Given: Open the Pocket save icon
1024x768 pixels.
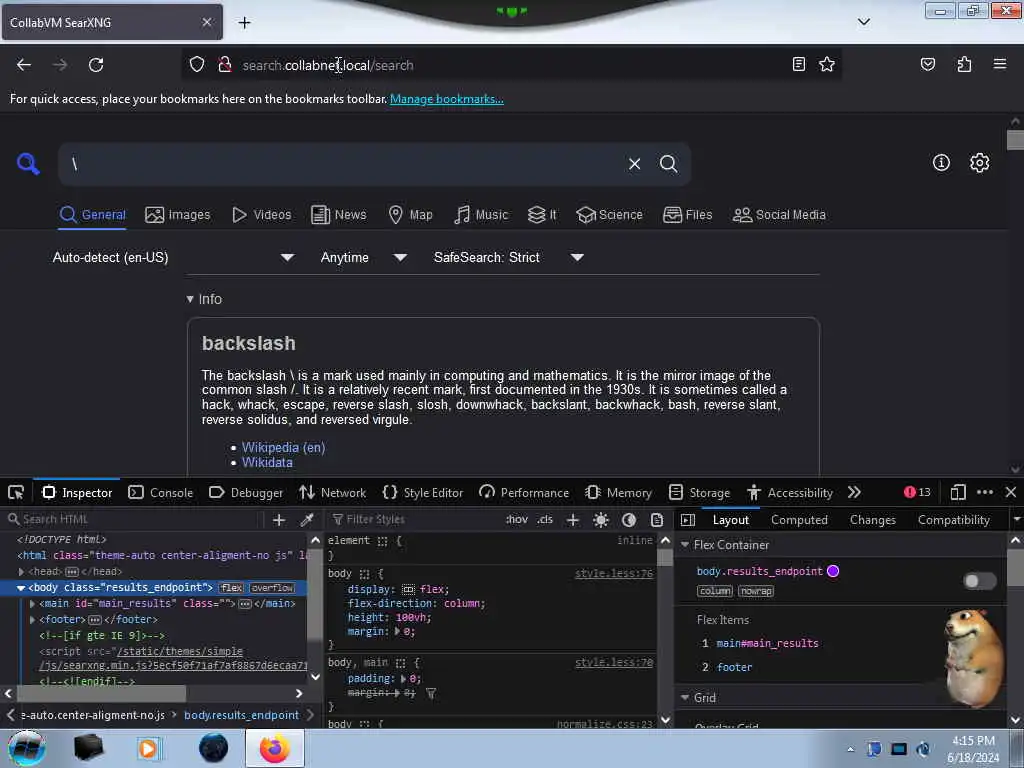Looking at the screenshot, I should [927, 65].
